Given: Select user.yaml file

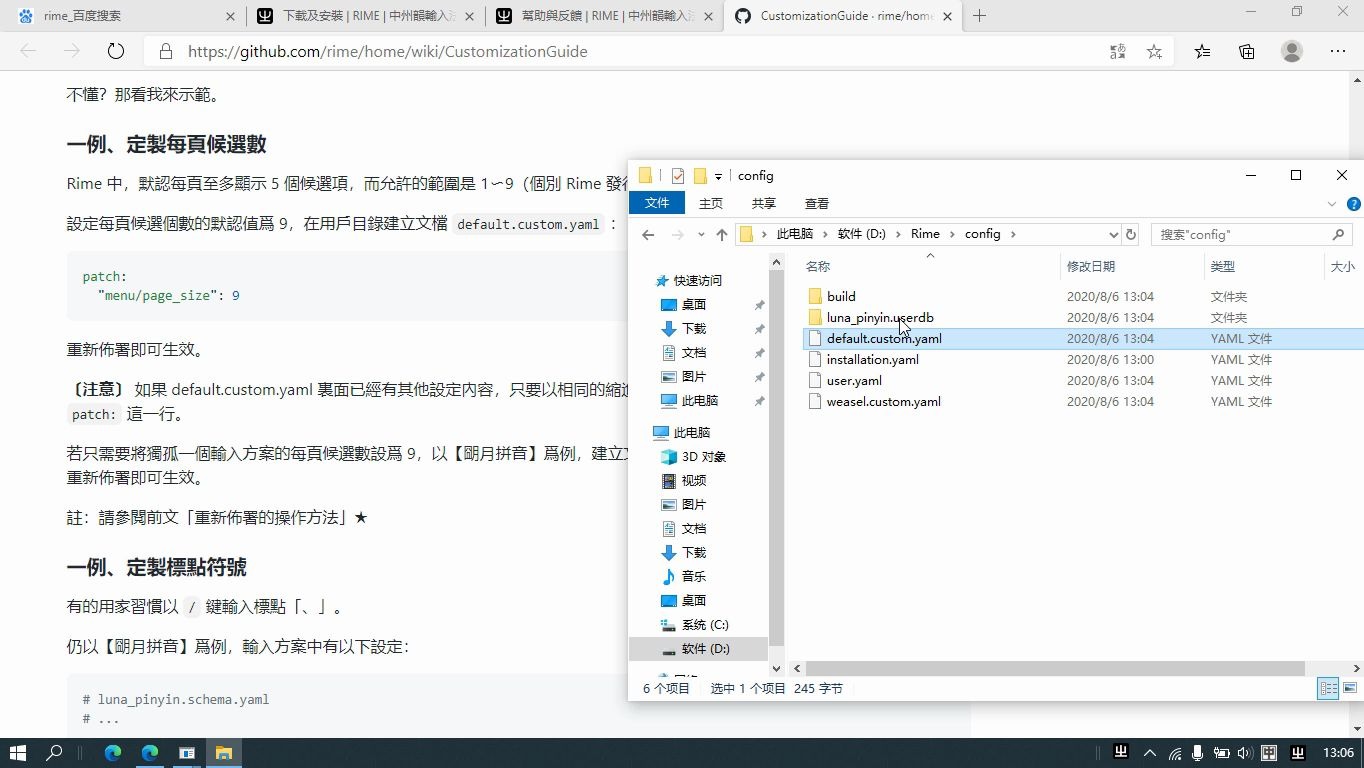Looking at the screenshot, I should pyautogui.click(x=854, y=380).
